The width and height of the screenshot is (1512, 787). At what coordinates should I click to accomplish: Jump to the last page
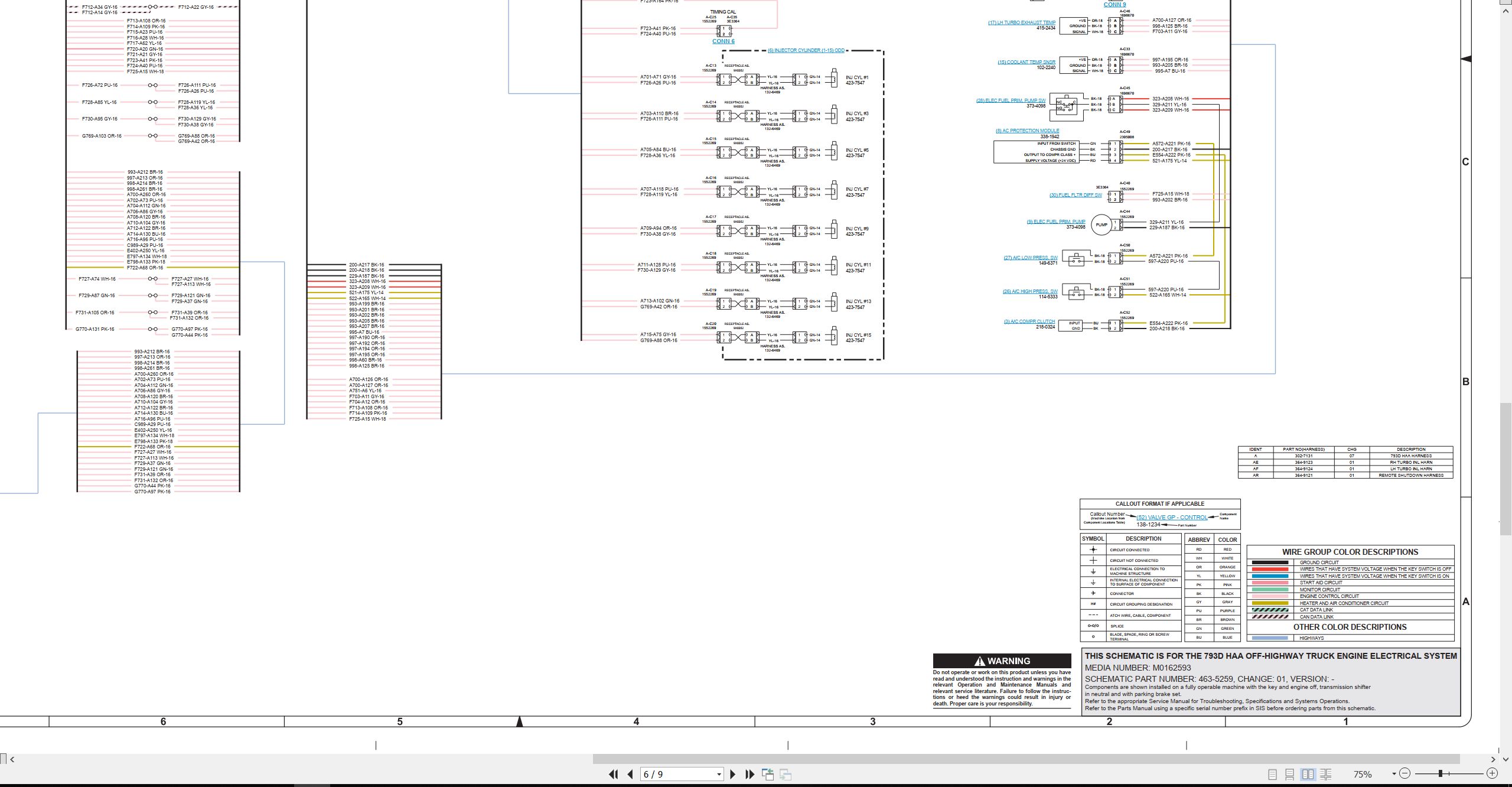click(750, 774)
